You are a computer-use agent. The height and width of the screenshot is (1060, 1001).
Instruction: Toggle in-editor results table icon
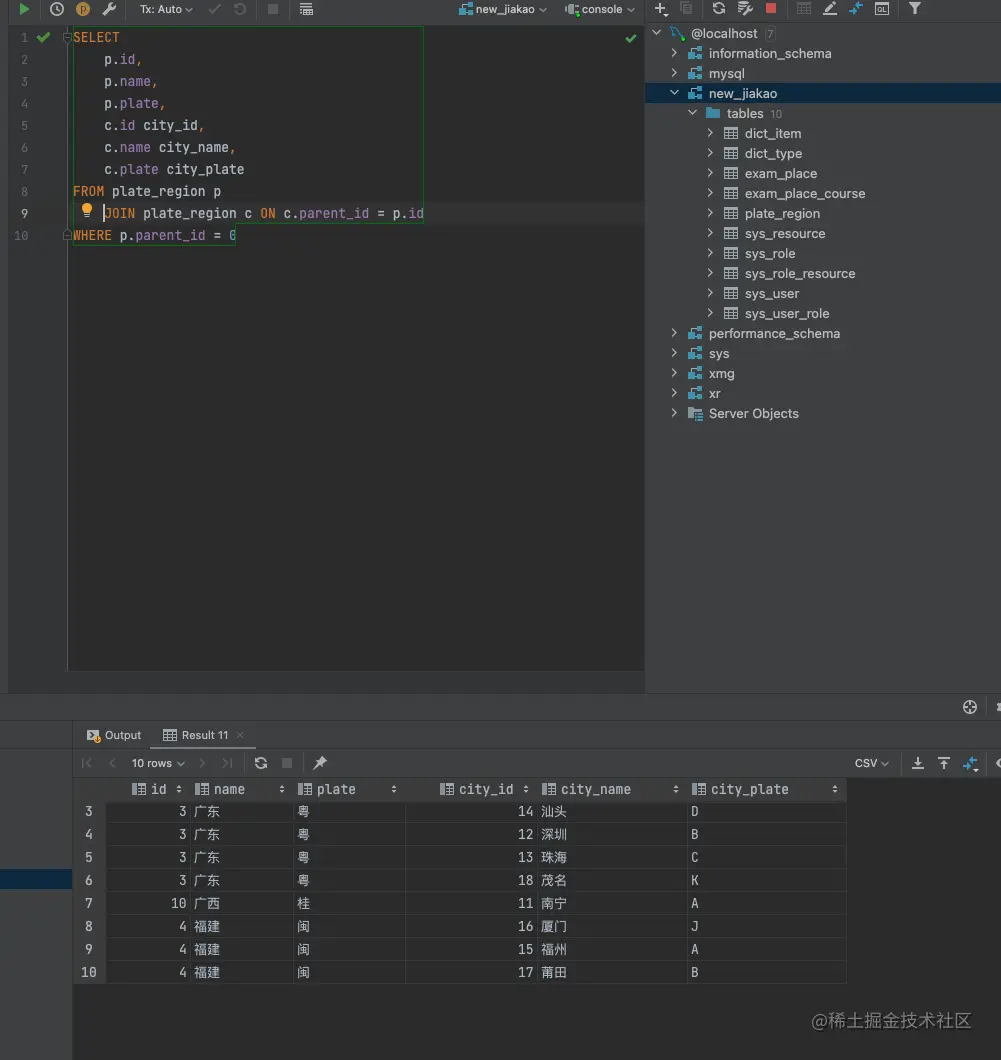[306, 9]
